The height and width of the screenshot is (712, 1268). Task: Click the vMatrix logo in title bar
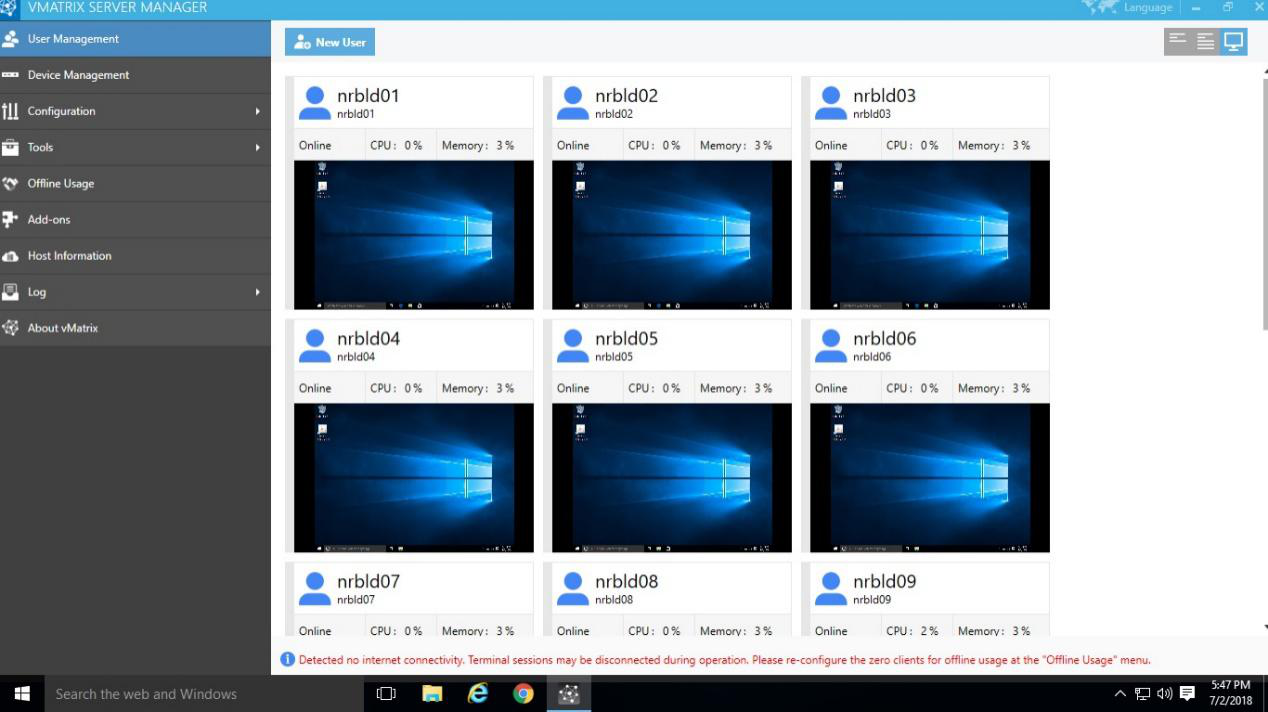[x=10, y=7]
